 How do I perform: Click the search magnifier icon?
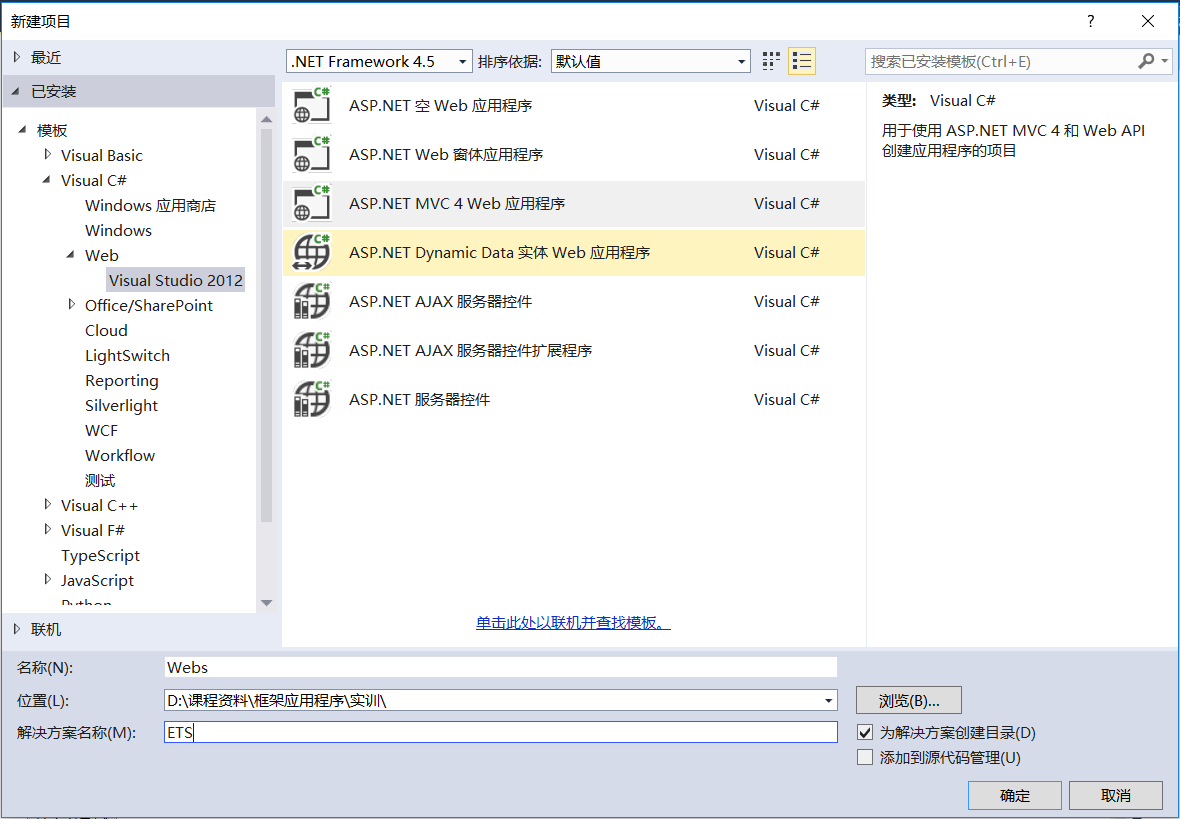coord(1145,61)
